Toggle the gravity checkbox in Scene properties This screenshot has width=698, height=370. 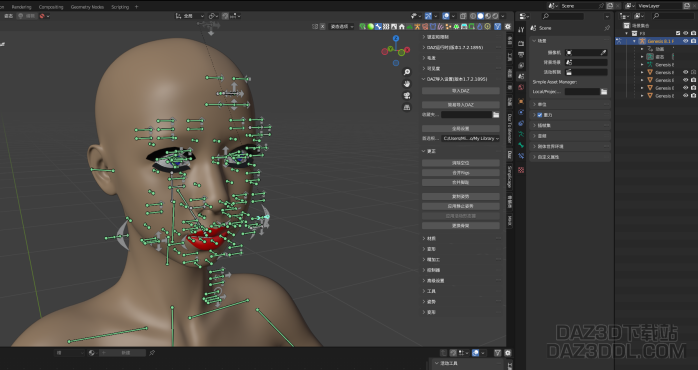coord(540,115)
